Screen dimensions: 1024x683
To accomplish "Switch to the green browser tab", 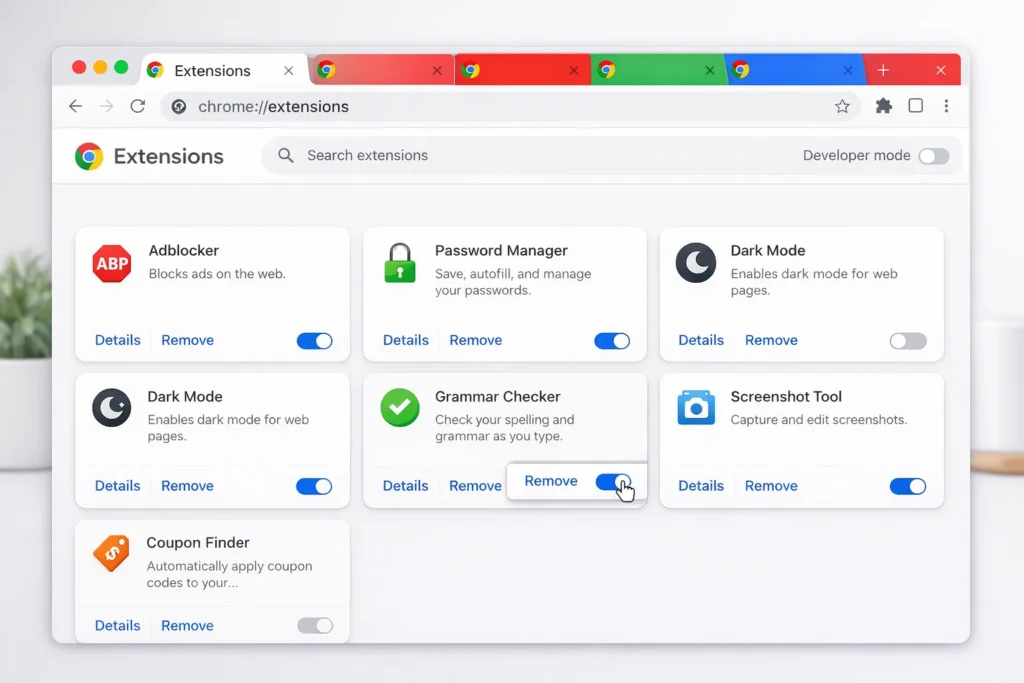I will point(655,70).
